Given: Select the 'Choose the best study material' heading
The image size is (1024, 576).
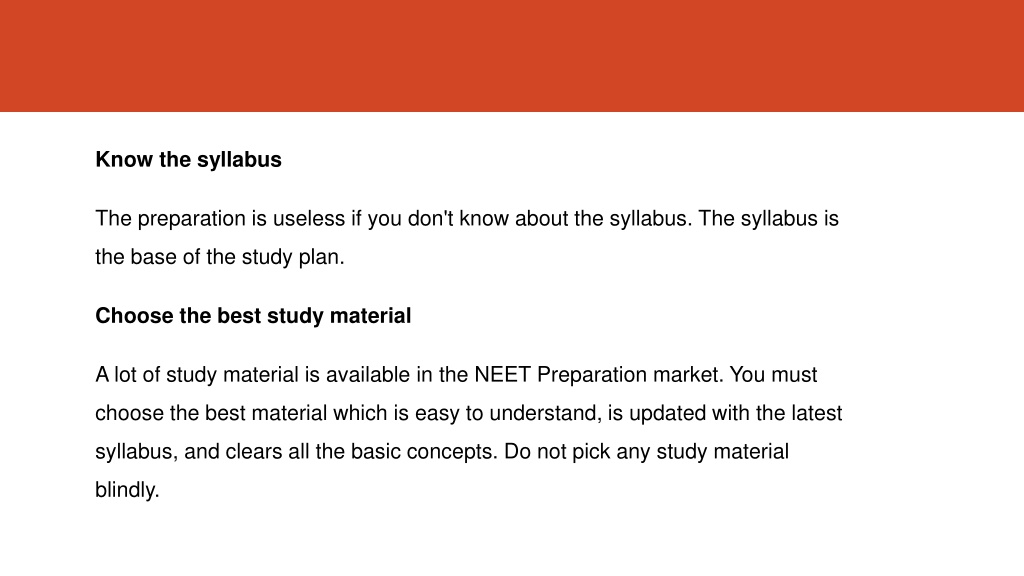Looking at the screenshot, I should [253, 316].
